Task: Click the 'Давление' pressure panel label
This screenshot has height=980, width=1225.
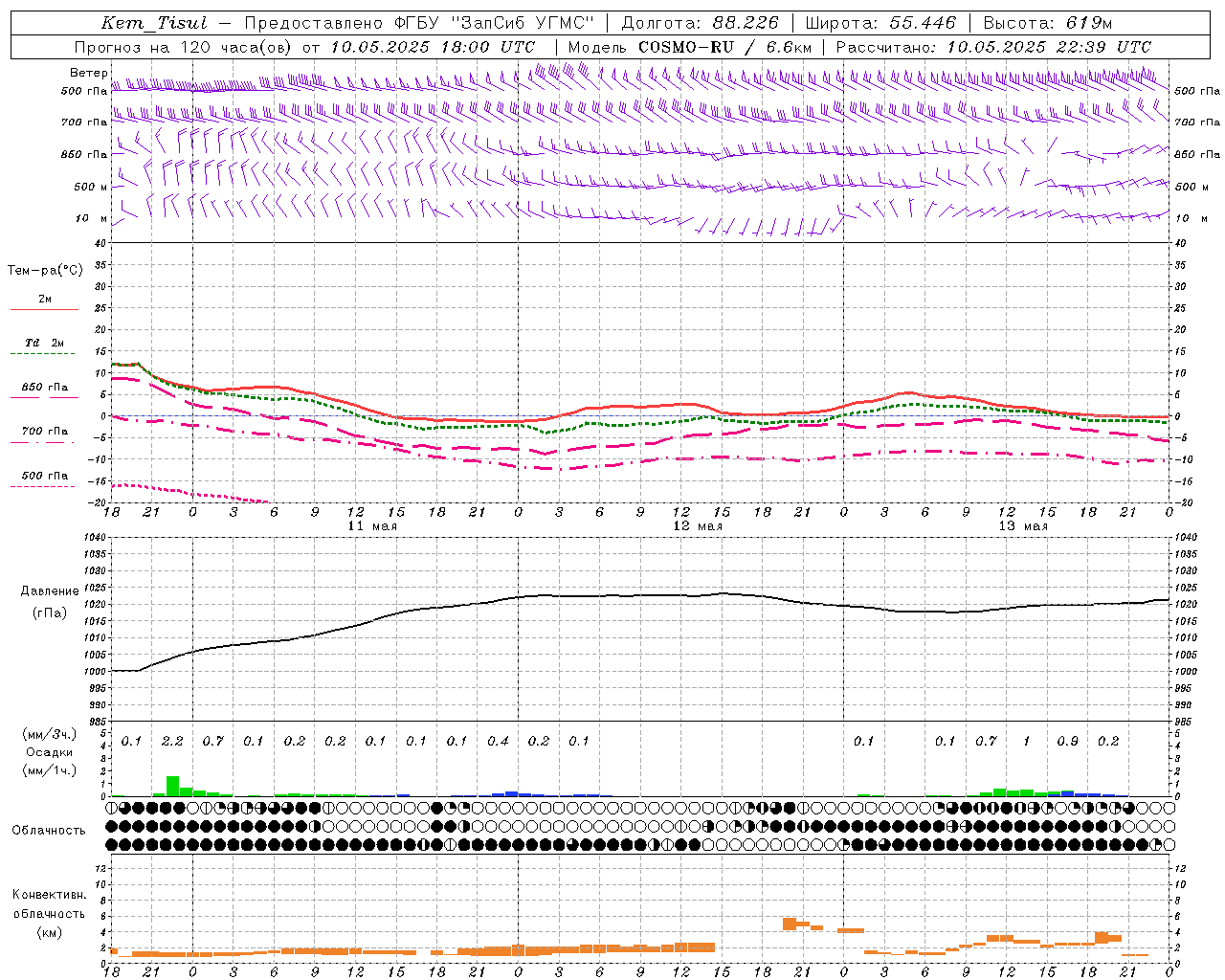Action: pos(48,590)
